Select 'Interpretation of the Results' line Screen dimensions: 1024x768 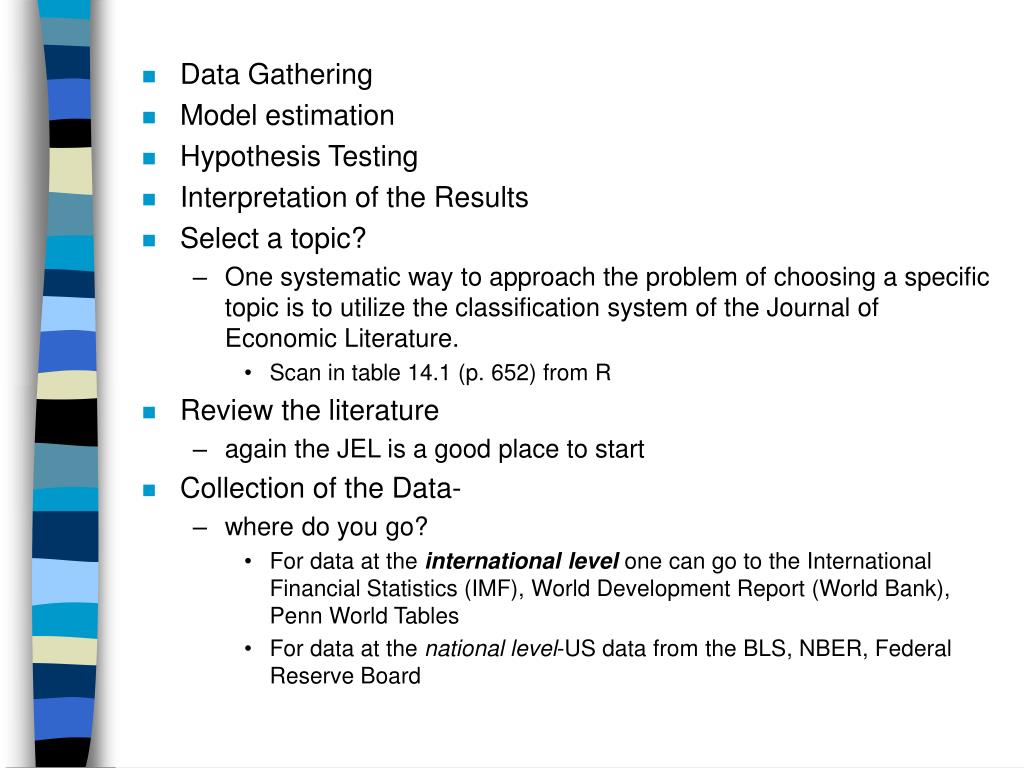coord(354,198)
